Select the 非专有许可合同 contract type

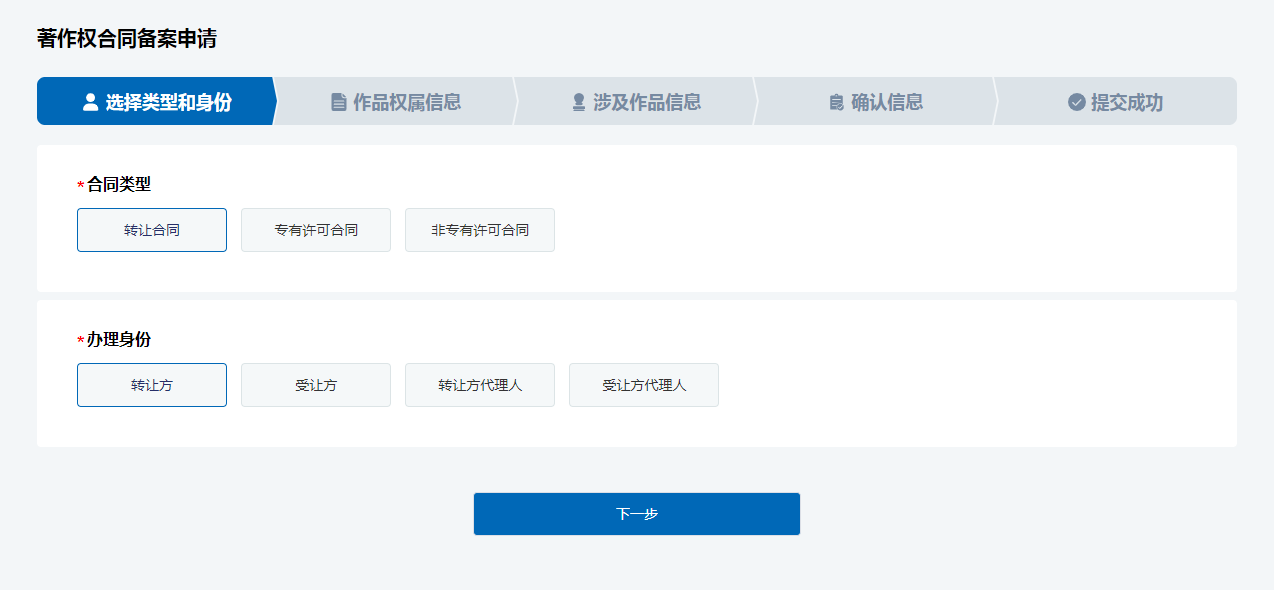point(479,229)
